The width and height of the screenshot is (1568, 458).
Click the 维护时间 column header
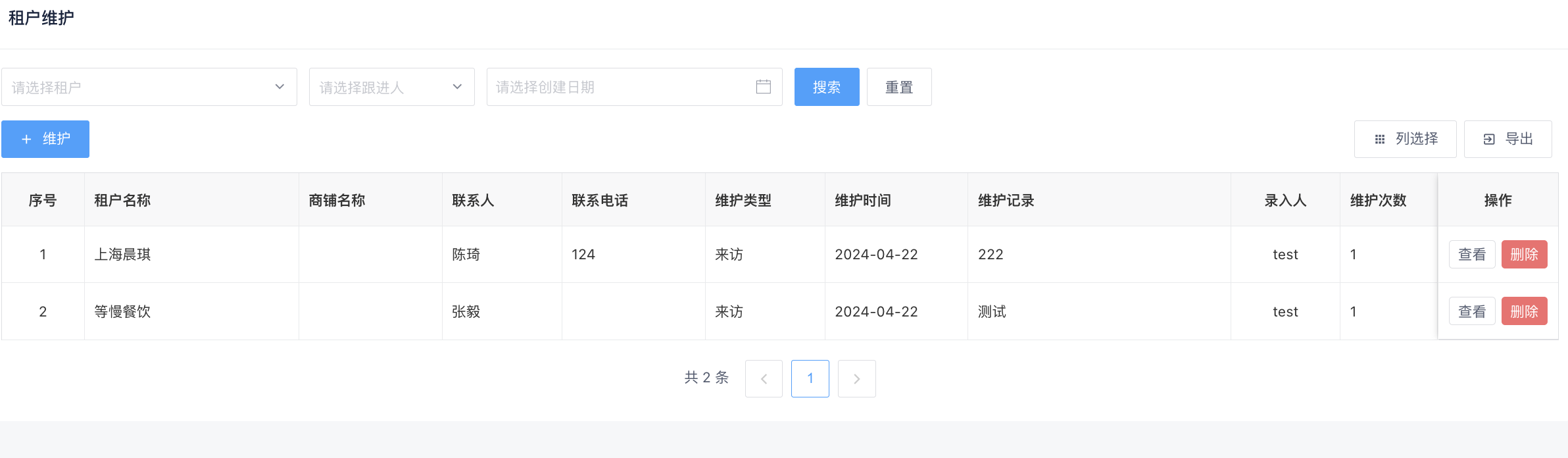click(x=863, y=200)
